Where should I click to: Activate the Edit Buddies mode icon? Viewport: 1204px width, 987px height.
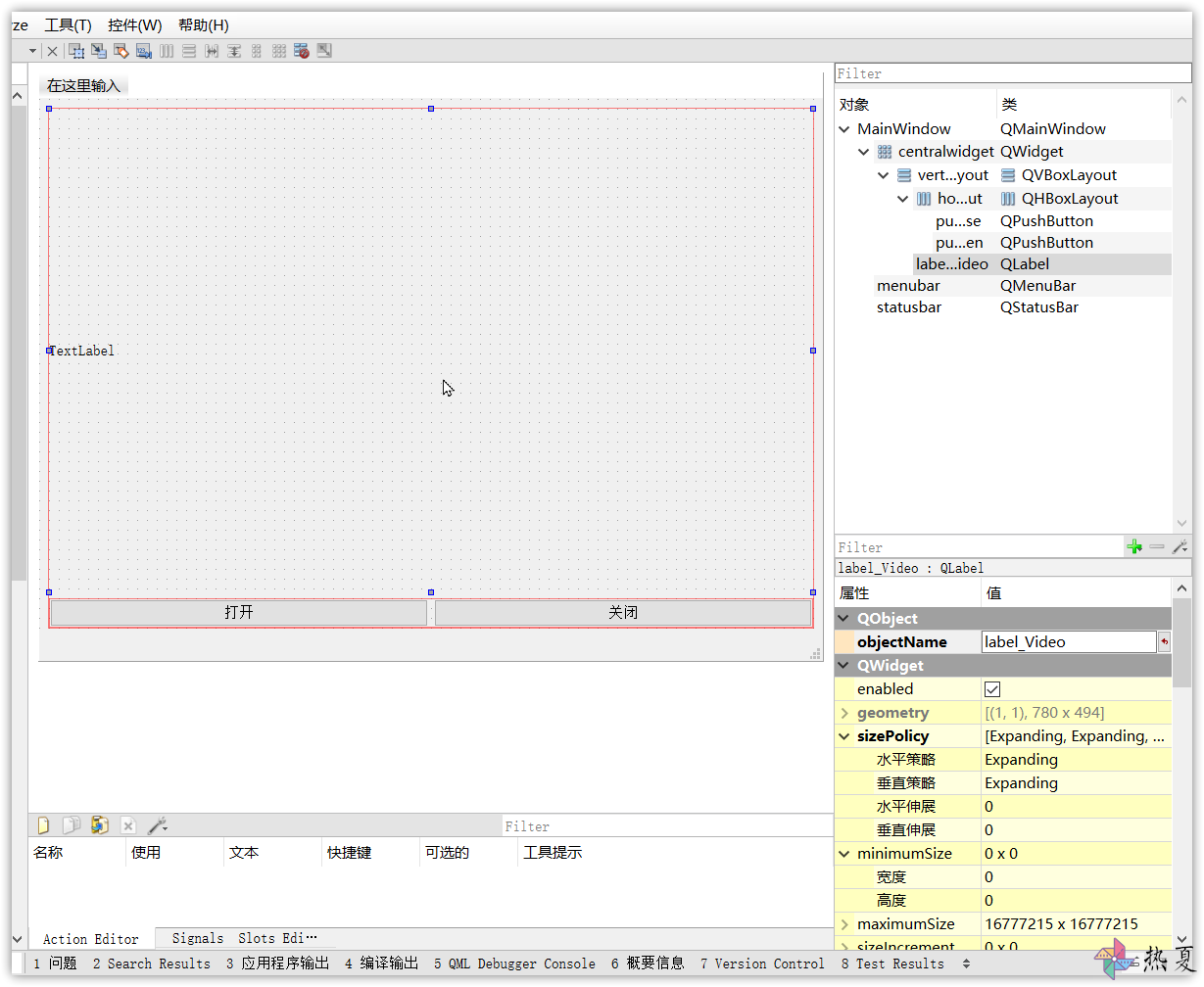[x=121, y=51]
